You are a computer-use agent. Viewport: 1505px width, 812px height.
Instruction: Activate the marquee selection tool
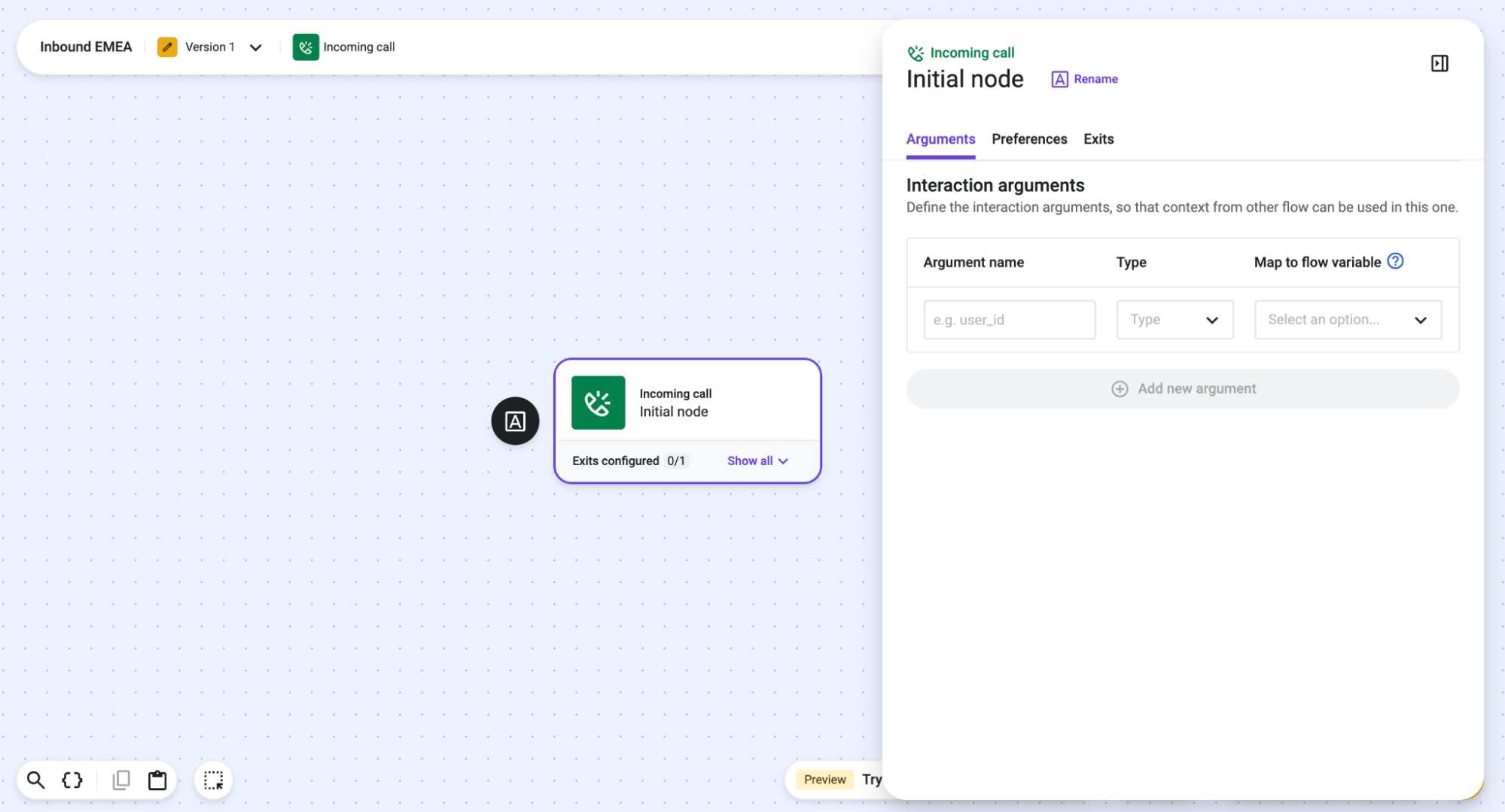(214, 780)
